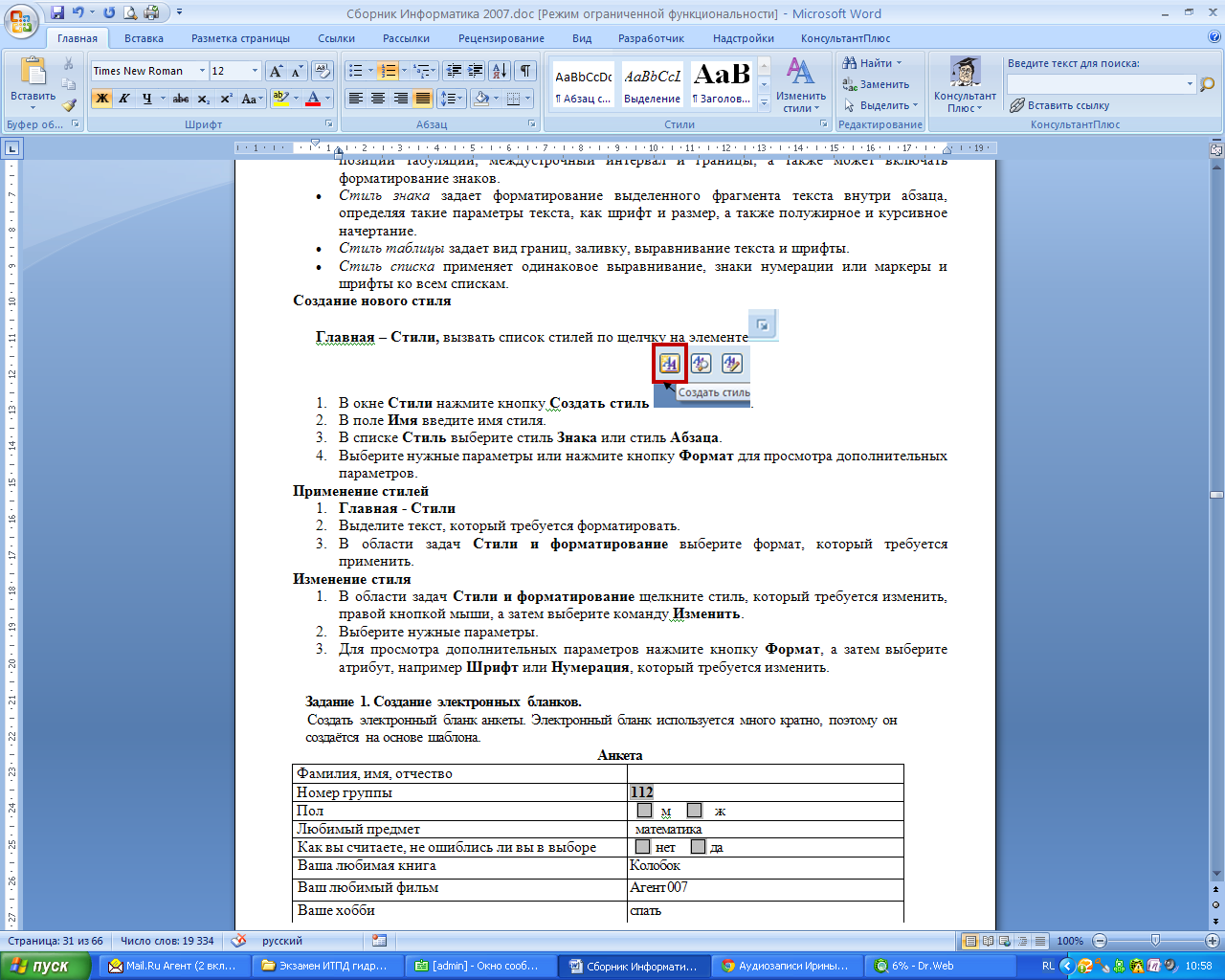
Task: Click the Save icon in quick access toolbar
Action: pyautogui.click(x=57, y=13)
